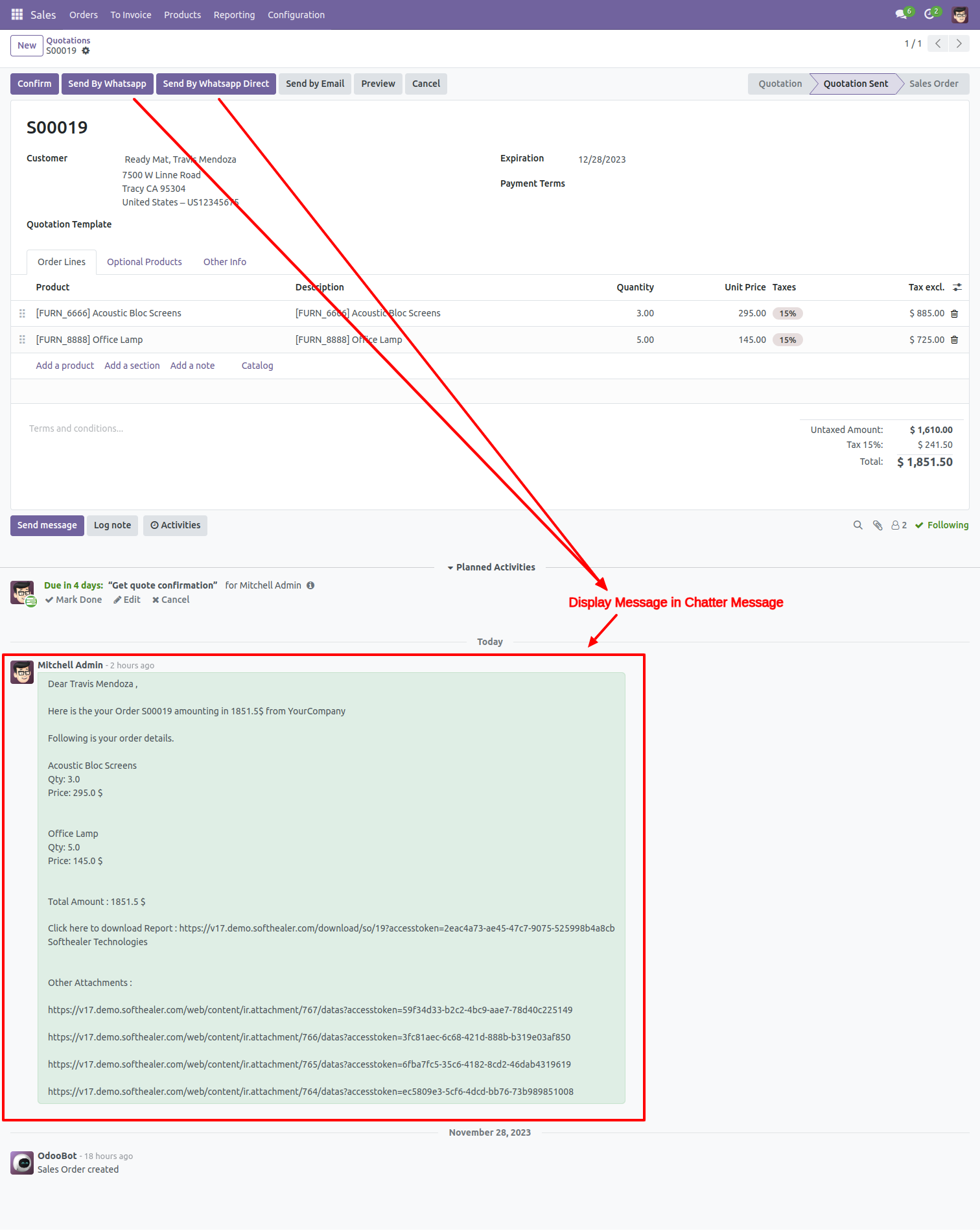Open the To Invoice menu
The height and width of the screenshot is (1231, 980).
pyautogui.click(x=131, y=15)
